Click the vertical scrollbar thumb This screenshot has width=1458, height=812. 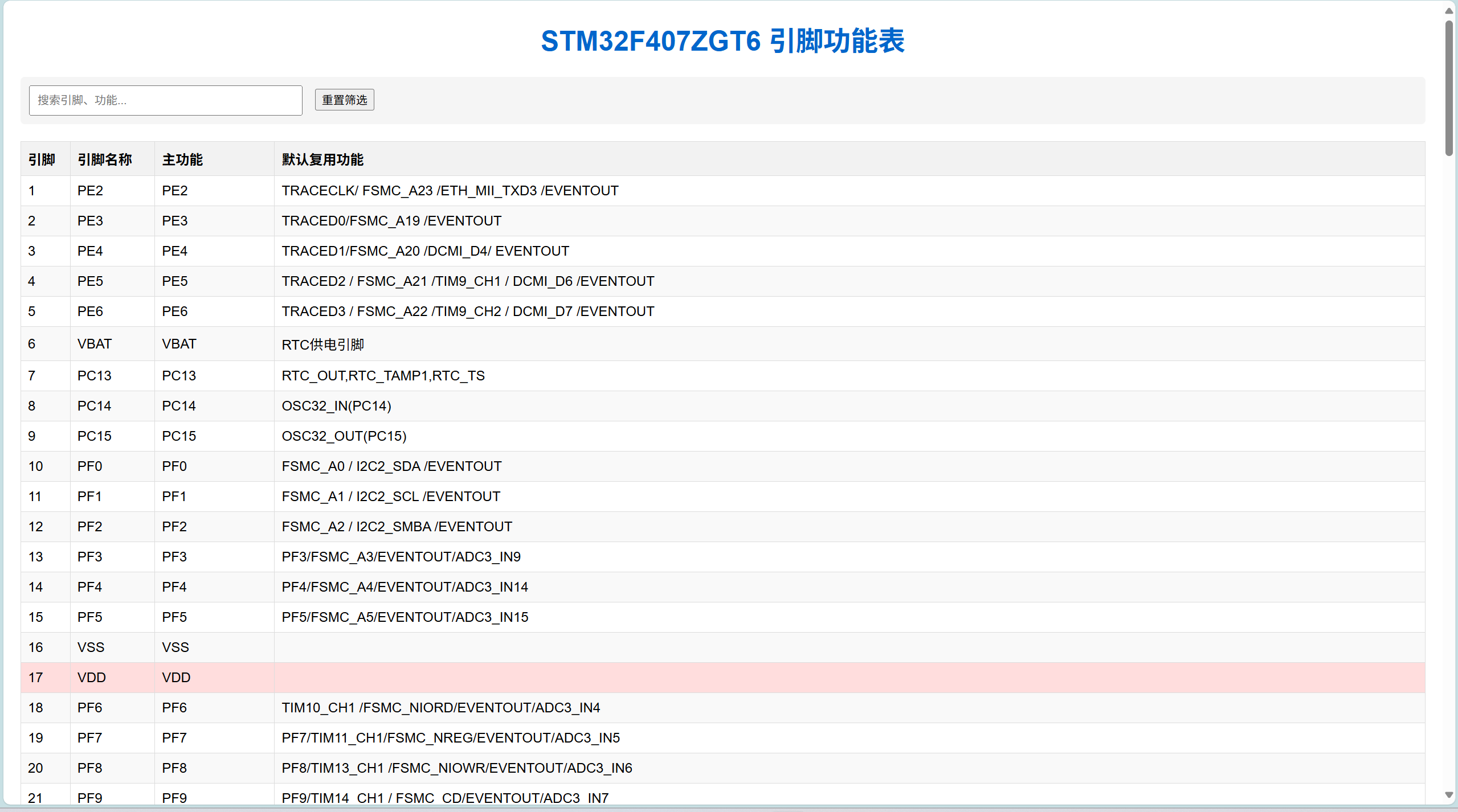pyautogui.click(x=1449, y=88)
